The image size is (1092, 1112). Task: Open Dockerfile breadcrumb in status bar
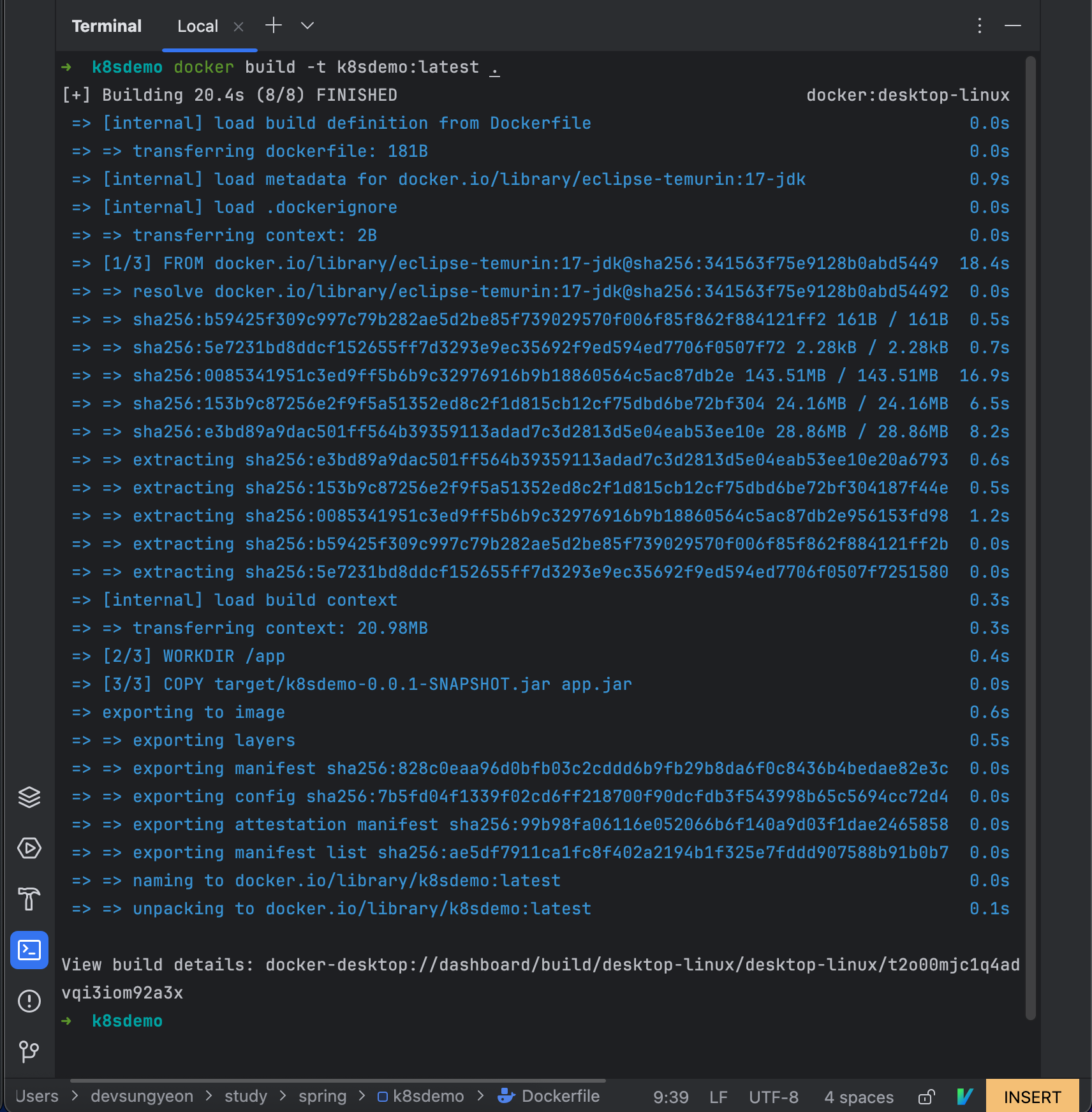pos(549,1096)
